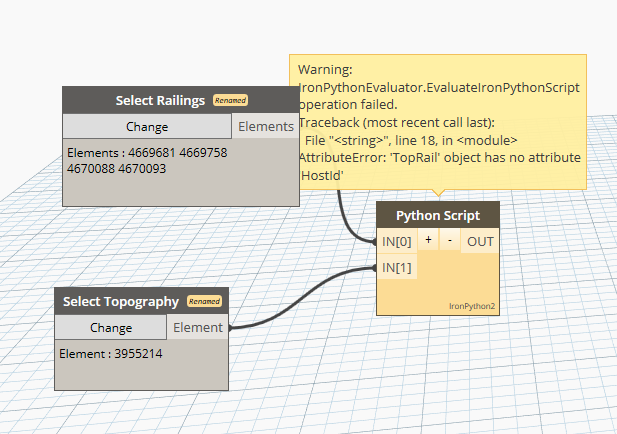The width and height of the screenshot is (617, 434).
Task: Click the Element output port of Select Topography
Action: click(x=198, y=327)
